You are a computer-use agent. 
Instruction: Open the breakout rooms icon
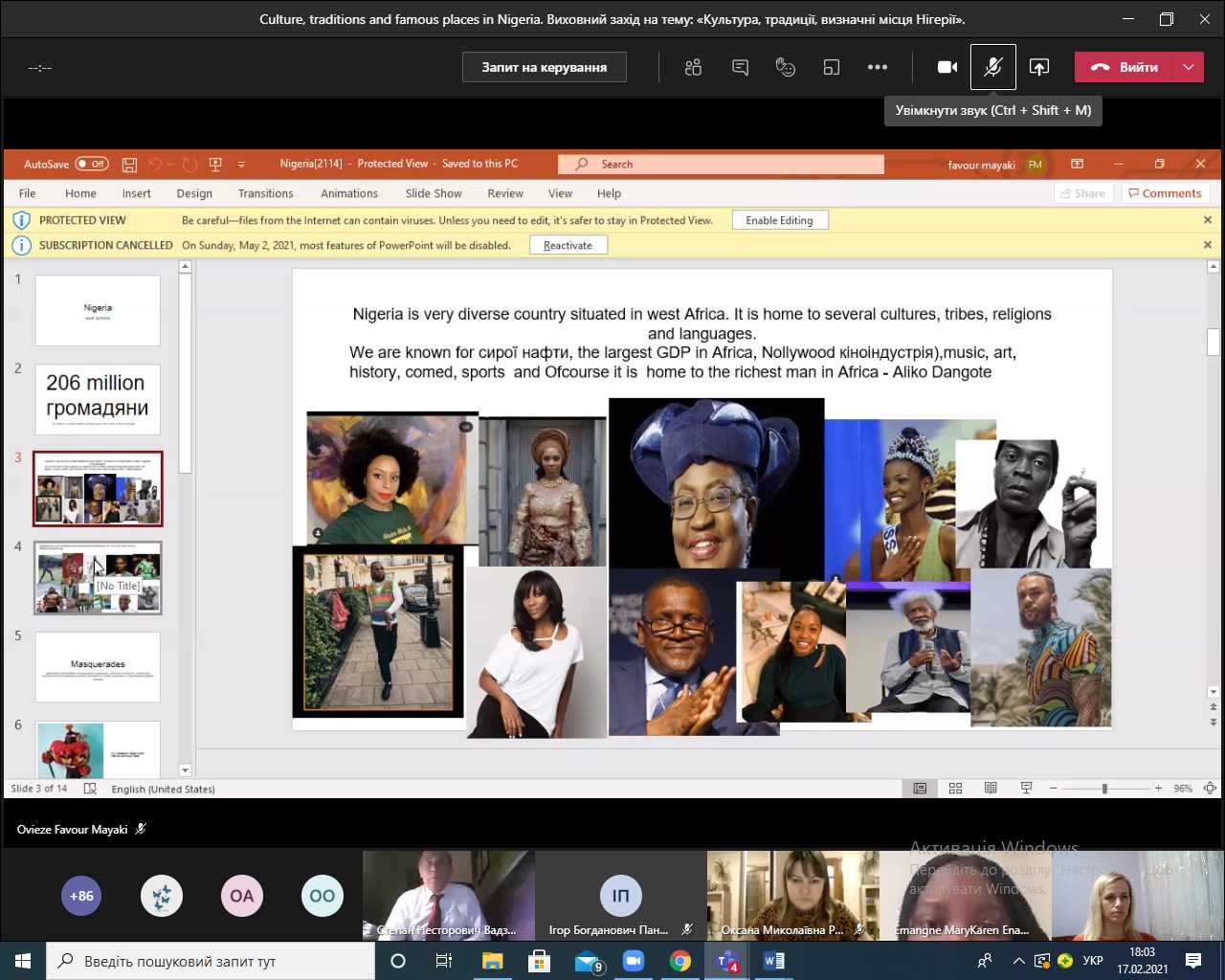coord(832,67)
